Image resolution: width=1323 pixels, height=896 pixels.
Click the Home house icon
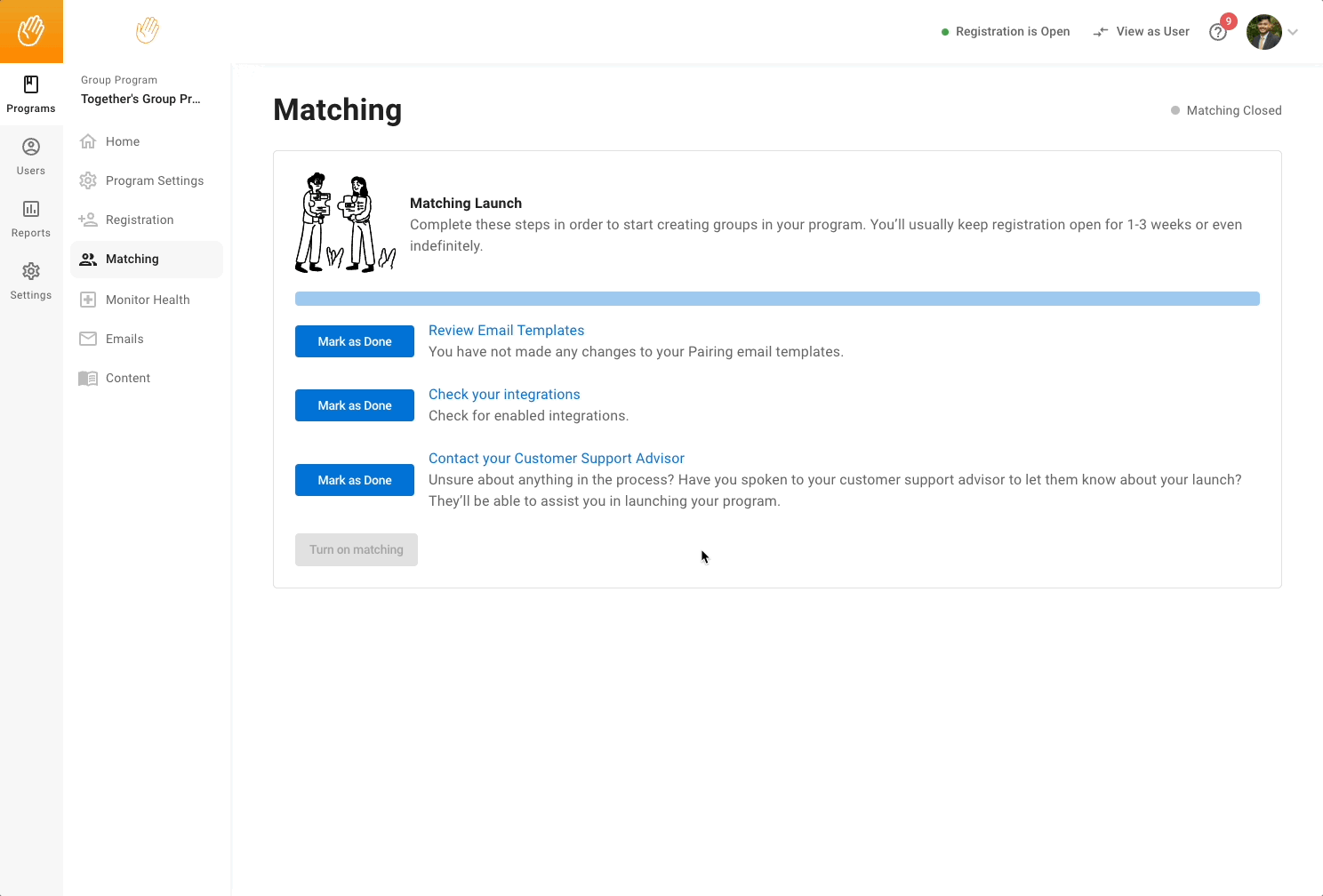point(88,141)
